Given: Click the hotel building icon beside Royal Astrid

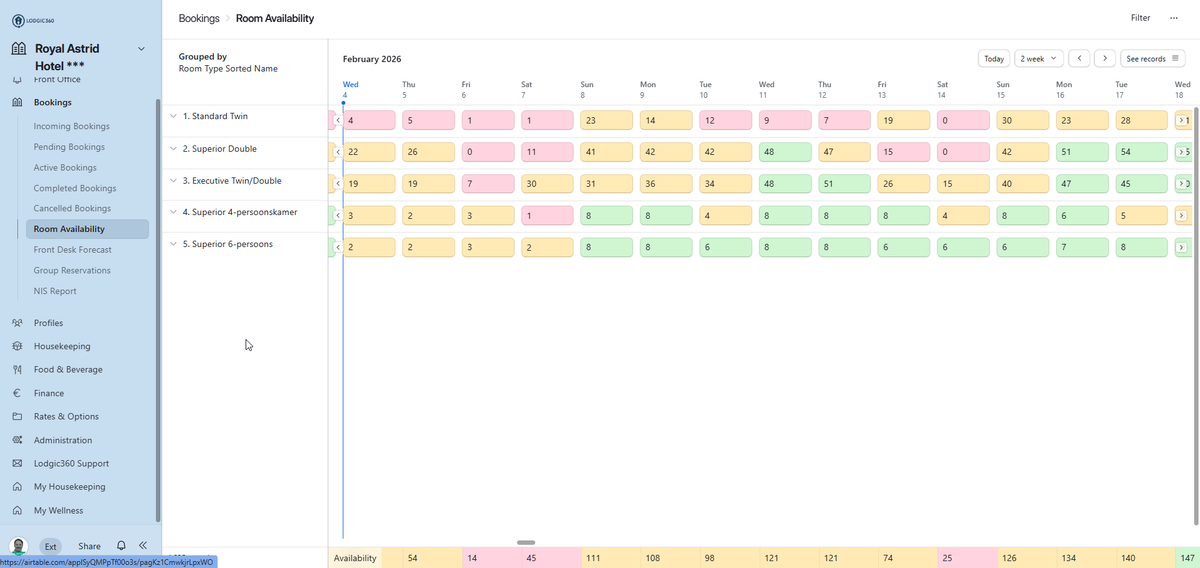Looking at the screenshot, I should (x=18, y=48).
